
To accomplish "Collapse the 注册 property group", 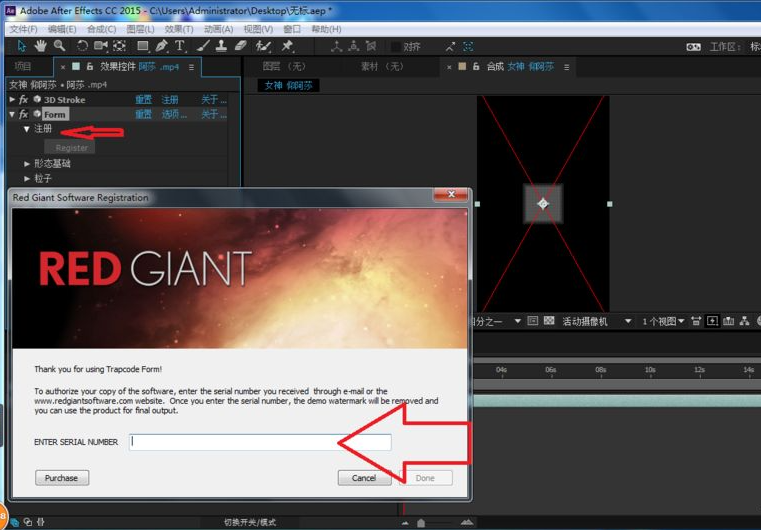I will coord(27,129).
